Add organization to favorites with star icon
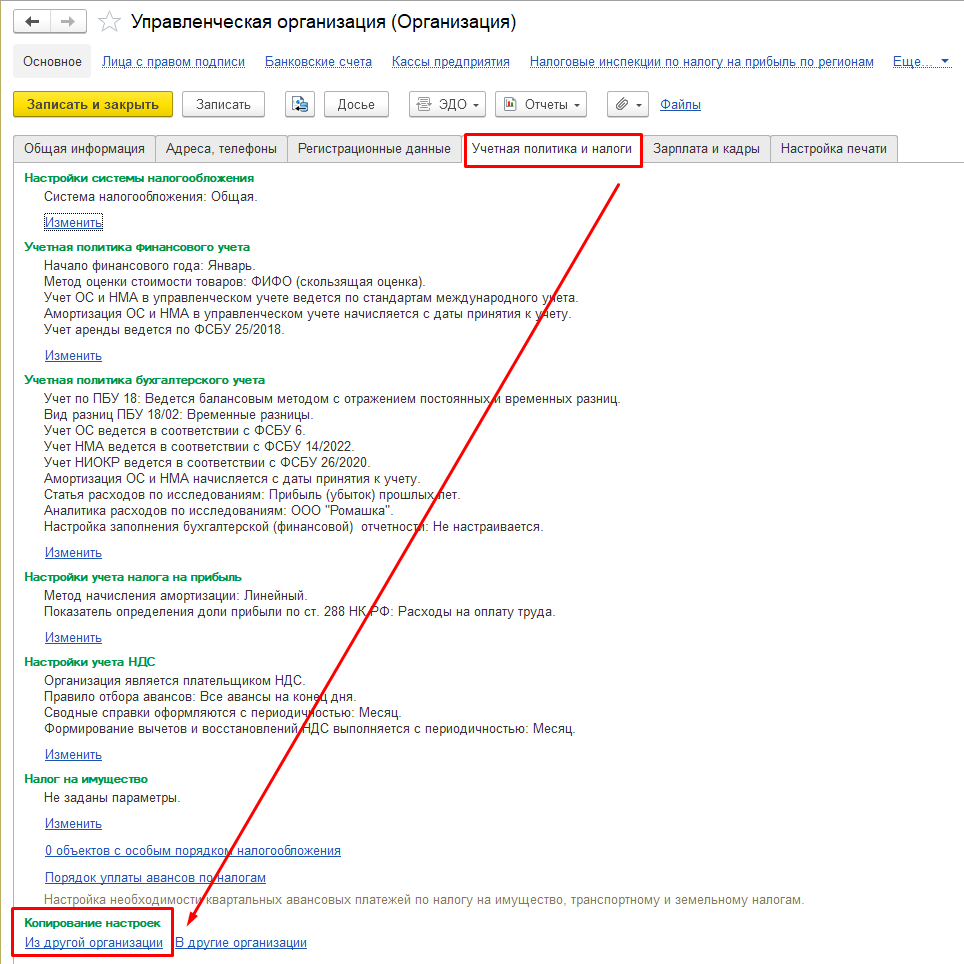Screen dimensions: 964x964 [110, 22]
